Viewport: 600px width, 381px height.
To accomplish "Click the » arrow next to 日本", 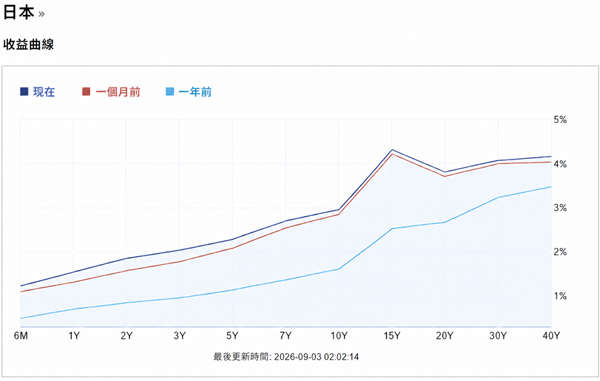I will 41,15.
